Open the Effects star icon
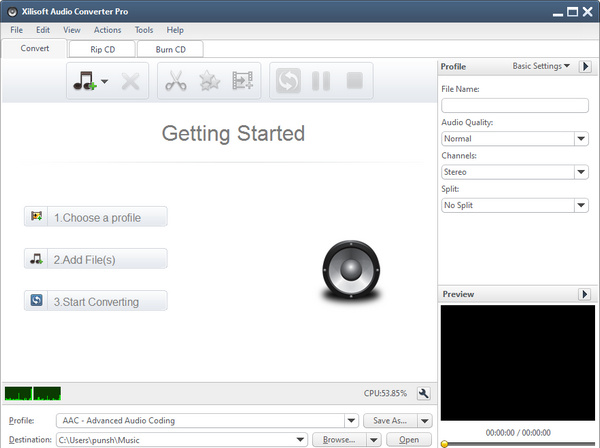The width and height of the screenshot is (600, 448). [210, 81]
